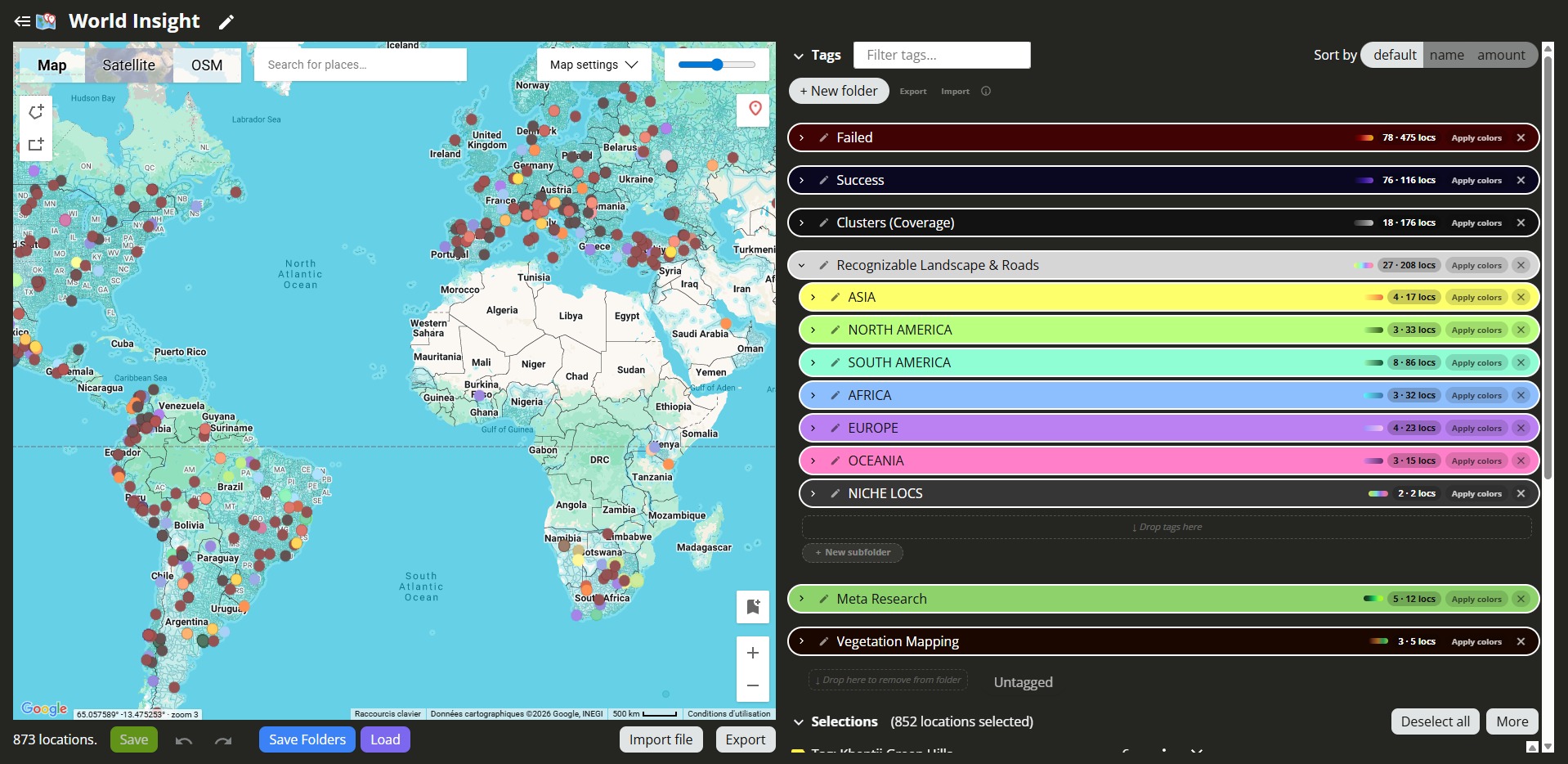Rename the EUROPE subfolder using pencil icon
Screen dimensions: 1568x764
pyautogui.click(x=835, y=428)
